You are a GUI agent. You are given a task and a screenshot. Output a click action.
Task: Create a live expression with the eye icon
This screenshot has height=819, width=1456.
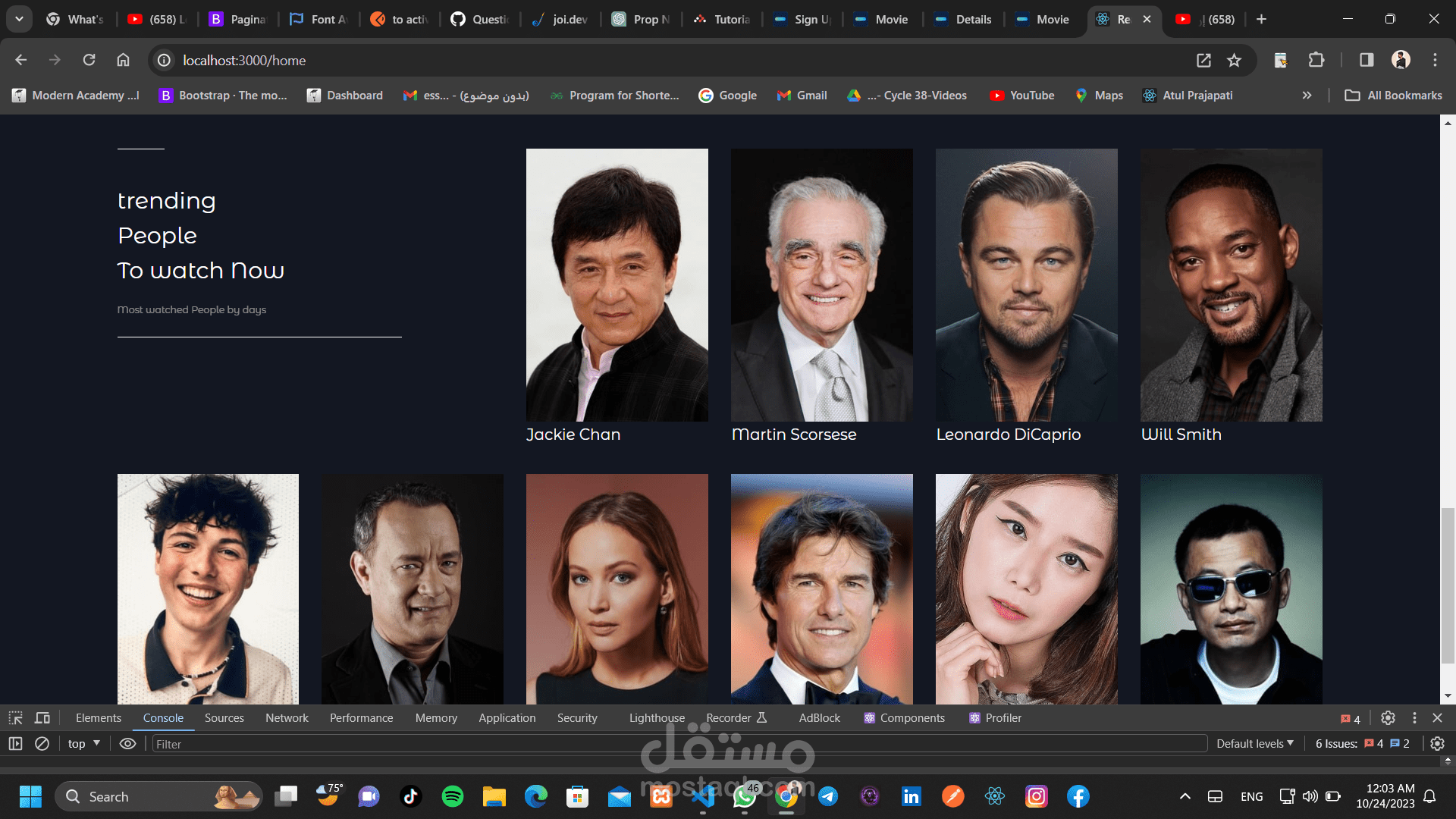(127, 744)
